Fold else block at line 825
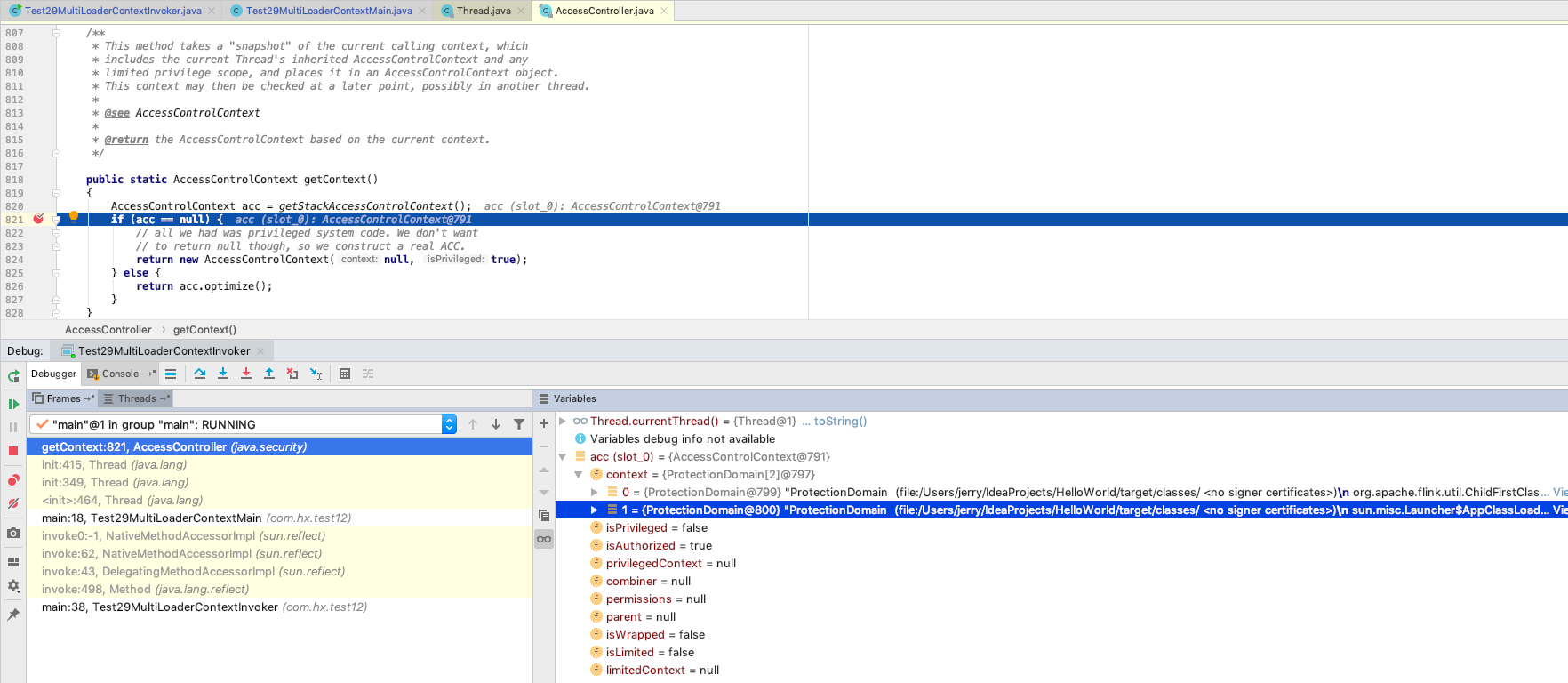This screenshot has width=1568, height=683. click(x=56, y=273)
